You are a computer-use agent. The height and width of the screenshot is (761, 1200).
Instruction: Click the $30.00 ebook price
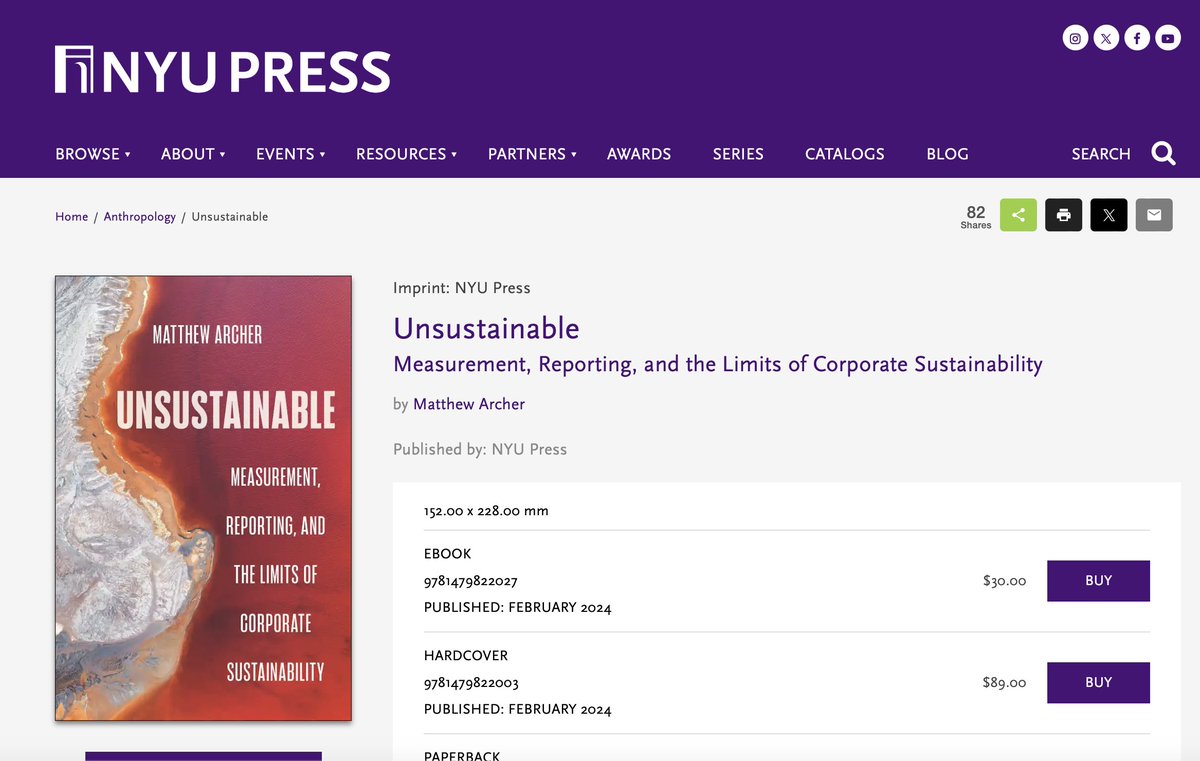(x=1004, y=581)
